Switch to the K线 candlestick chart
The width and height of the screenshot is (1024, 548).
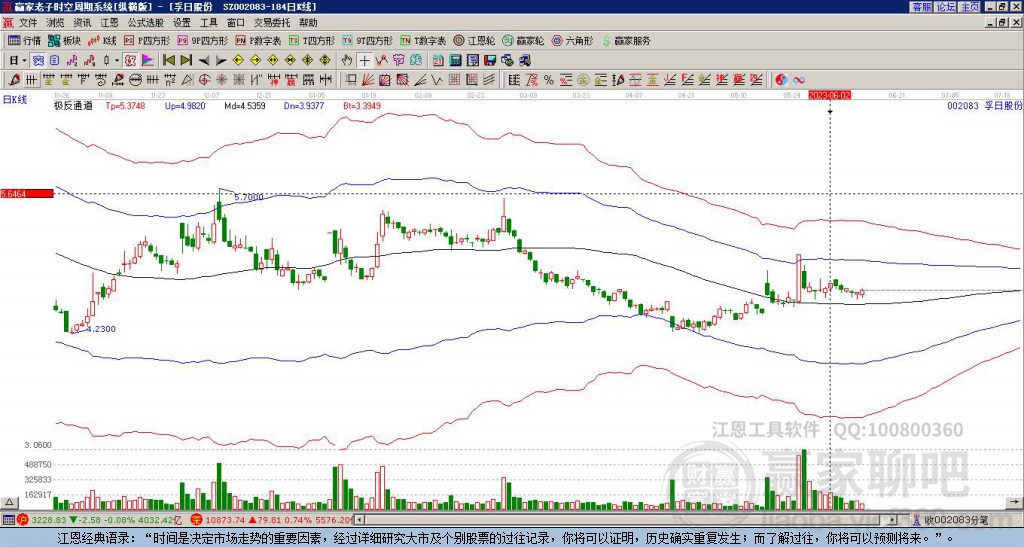(102, 40)
